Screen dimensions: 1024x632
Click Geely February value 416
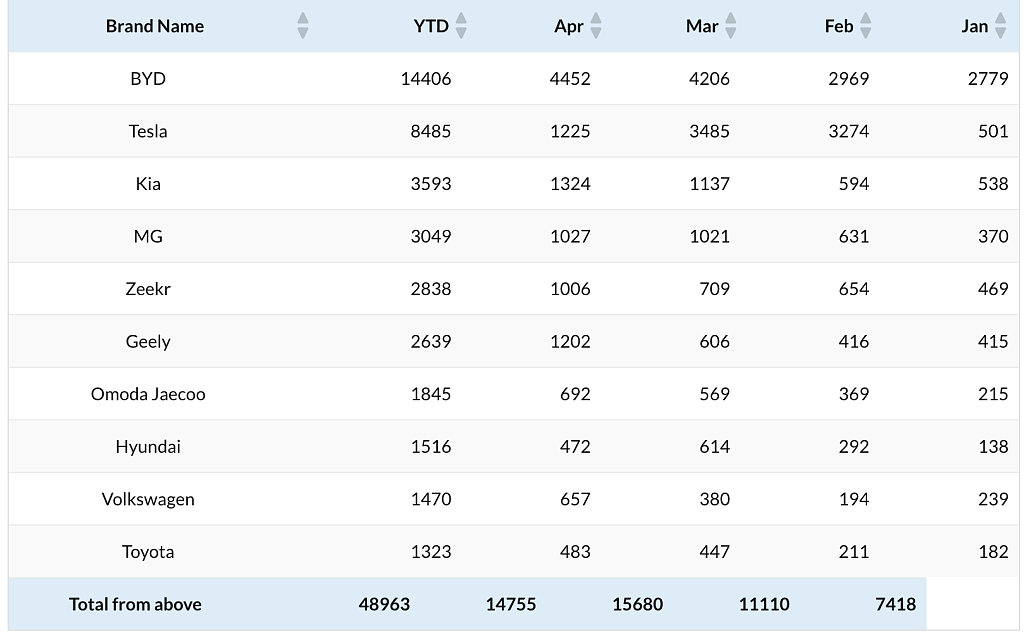click(x=854, y=341)
